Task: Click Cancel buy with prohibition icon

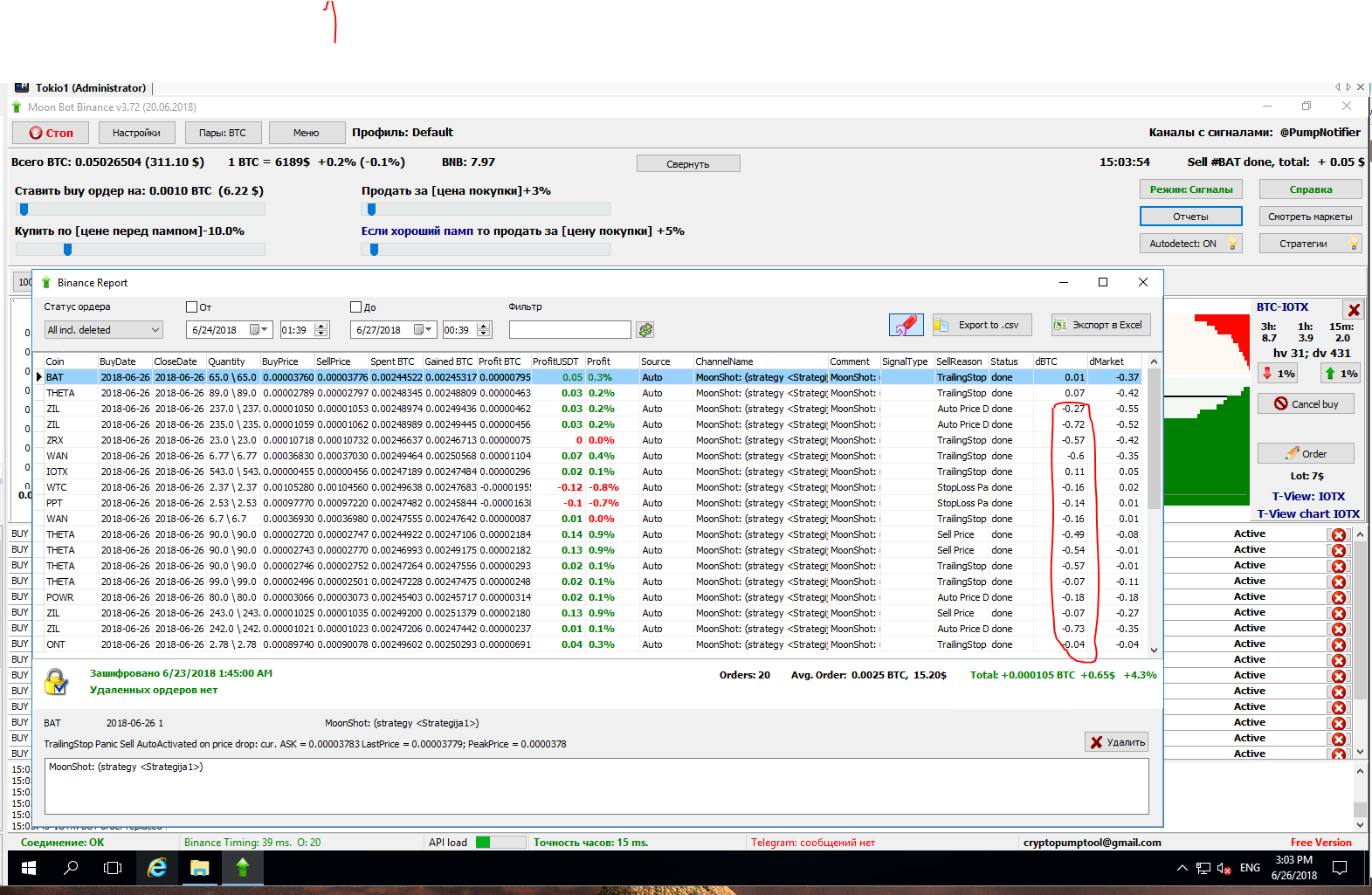Action: 1306,403
